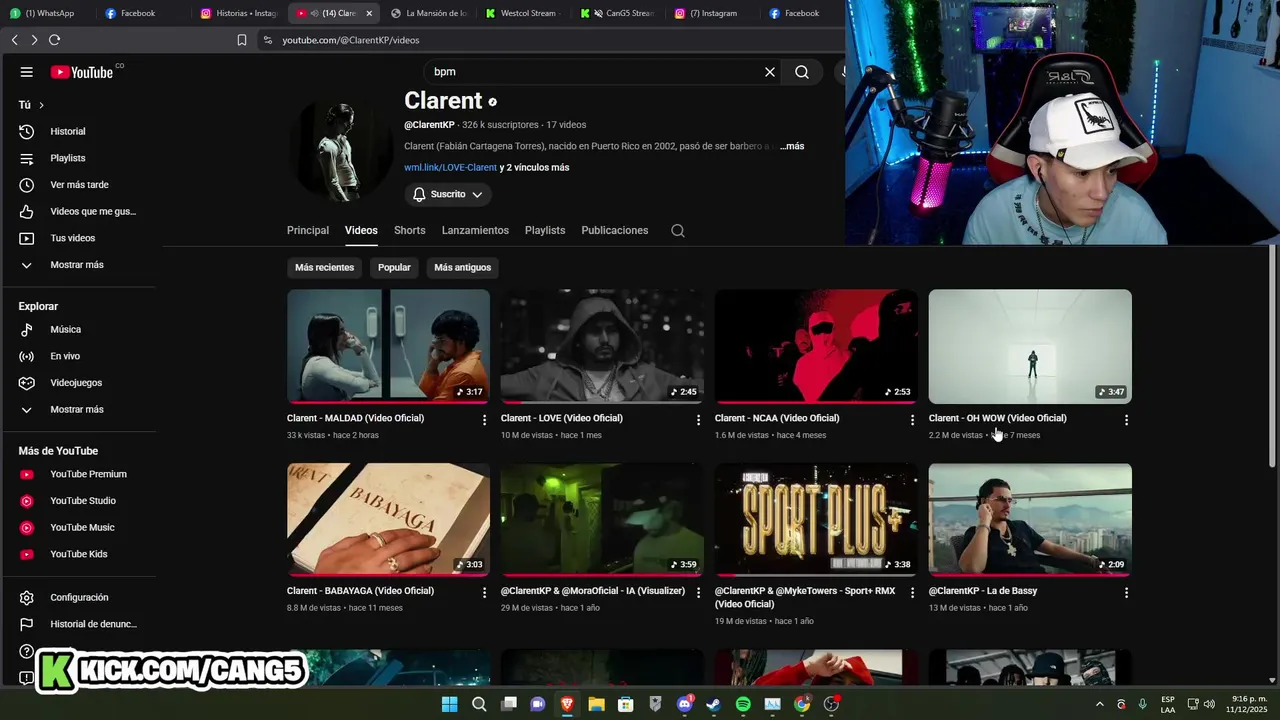Screen dimensions: 1280x720
Task: Switch to La Mansión browser tab
Action: (x=430, y=13)
